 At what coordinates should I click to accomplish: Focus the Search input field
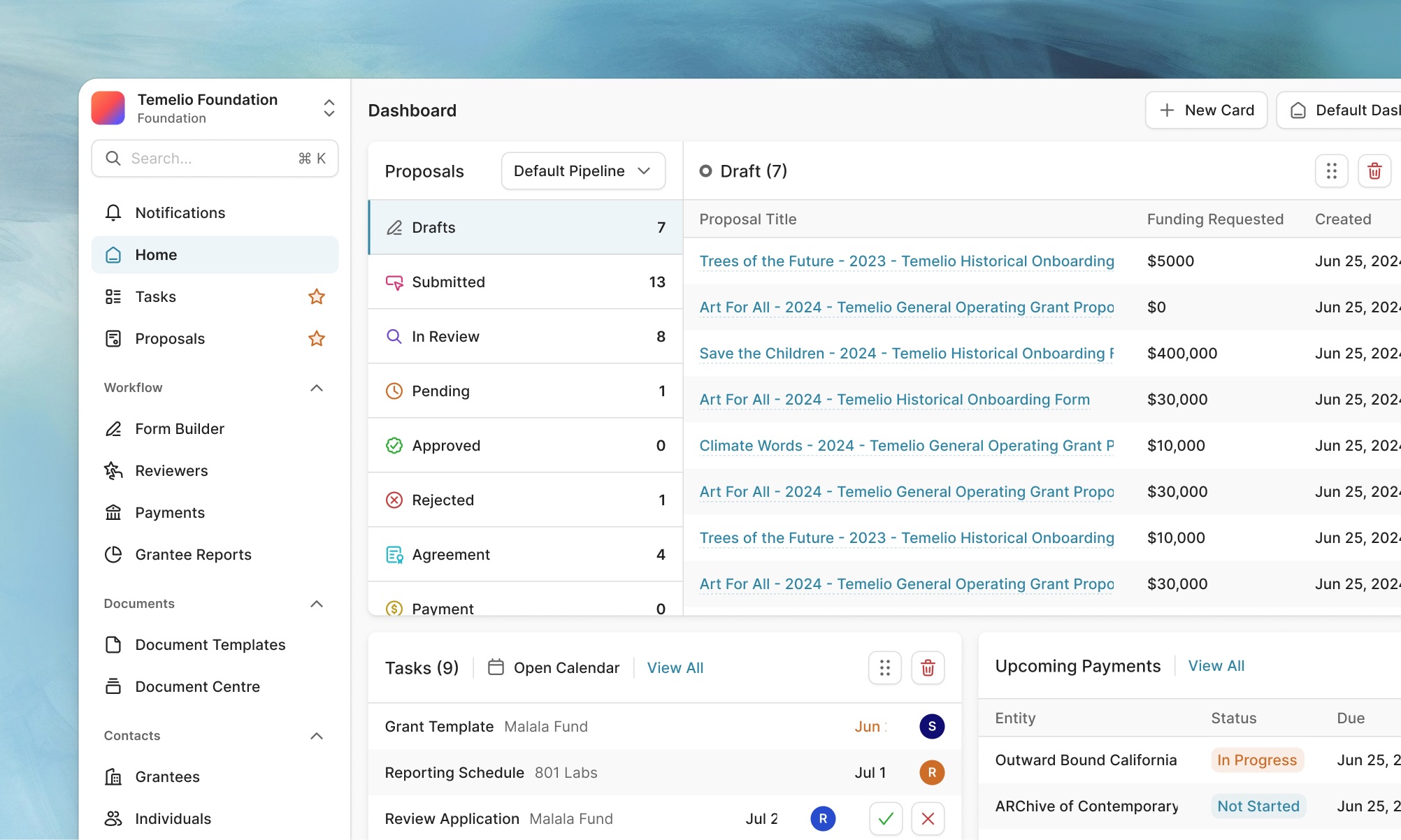[x=210, y=159]
